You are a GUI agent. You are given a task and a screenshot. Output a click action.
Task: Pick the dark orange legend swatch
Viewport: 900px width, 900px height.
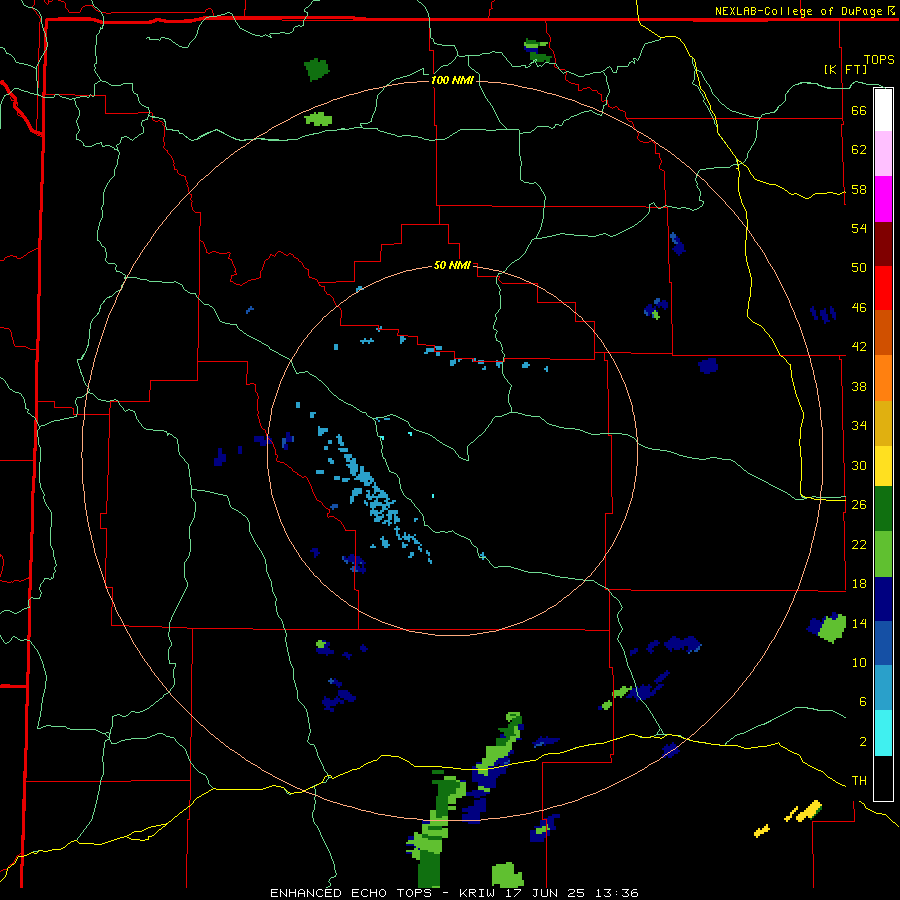(x=883, y=333)
